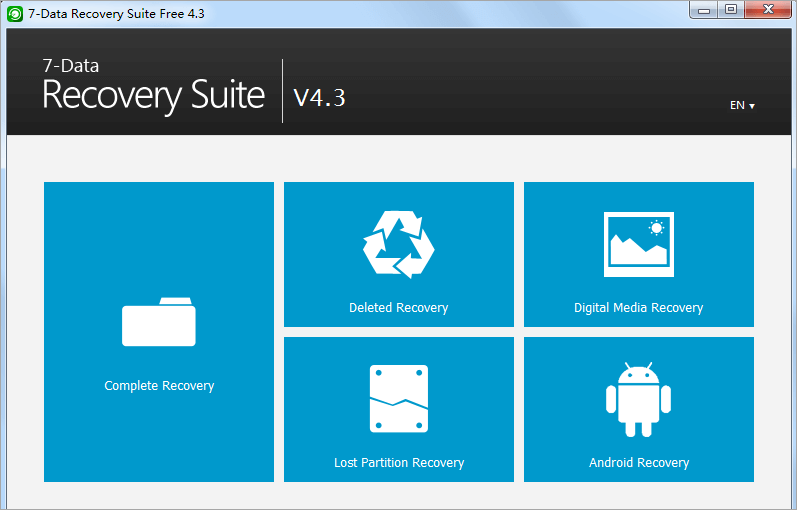797x510 pixels.
Task: Click the recycle arrows Deleted Recovery icon
Action: [398, 244]
